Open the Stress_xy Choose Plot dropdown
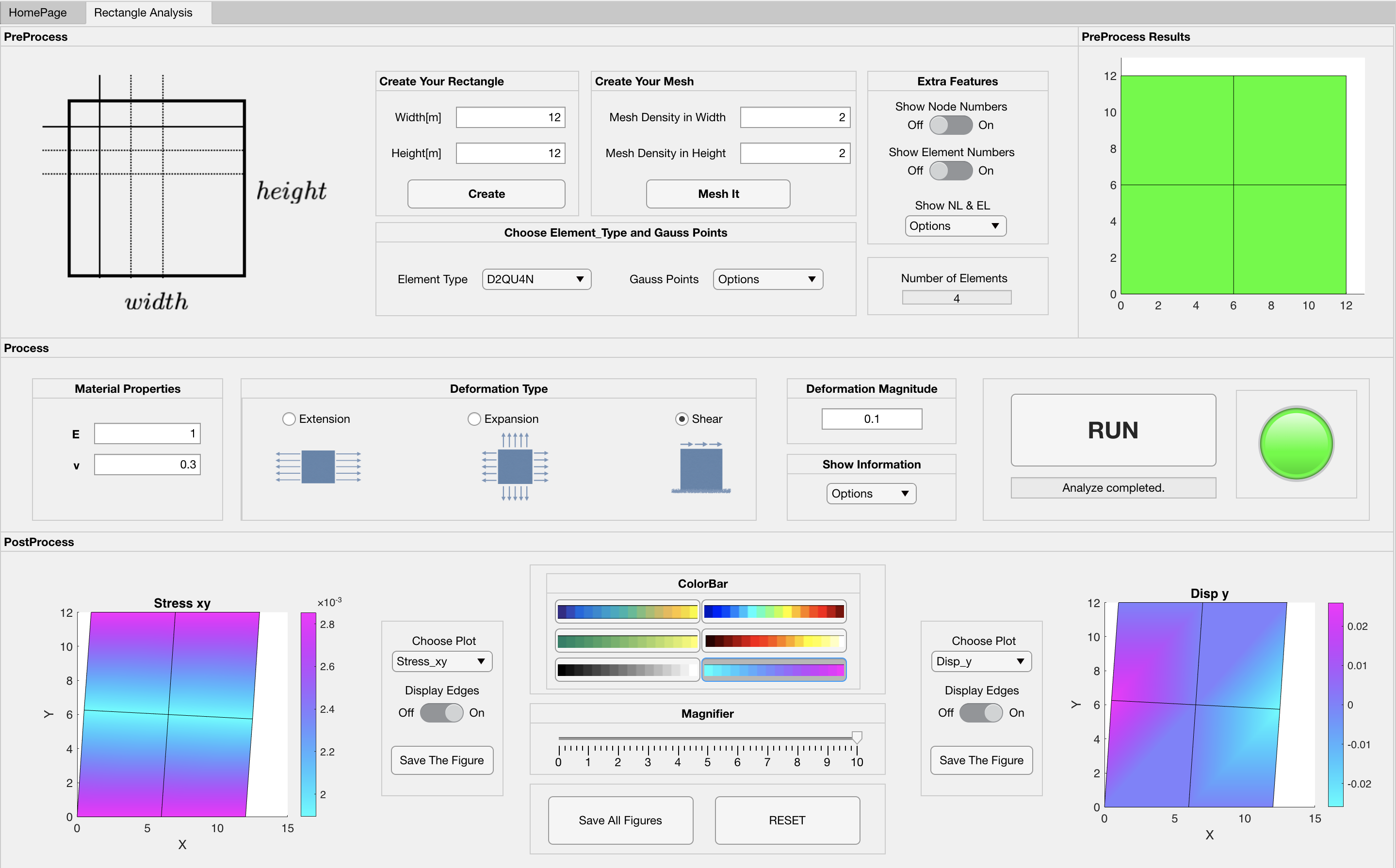This screenshot has height=868, width=1396. point(441,661)
